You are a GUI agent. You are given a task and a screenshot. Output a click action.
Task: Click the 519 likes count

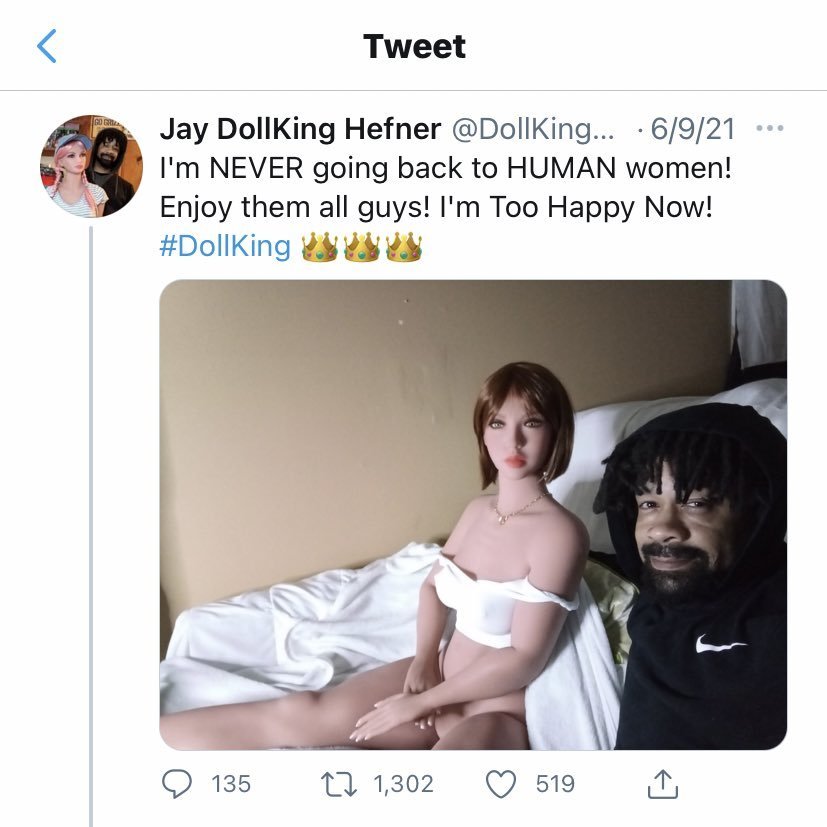[x=555, y=783]
